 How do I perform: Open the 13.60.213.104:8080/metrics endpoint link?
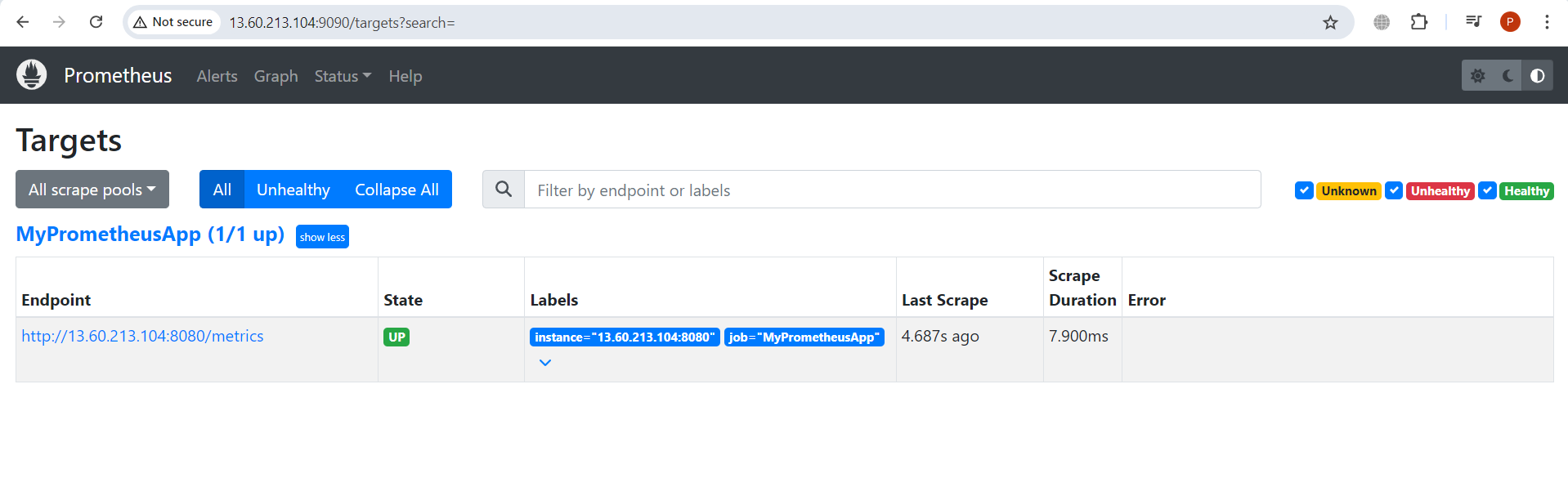tap(142, 336)
